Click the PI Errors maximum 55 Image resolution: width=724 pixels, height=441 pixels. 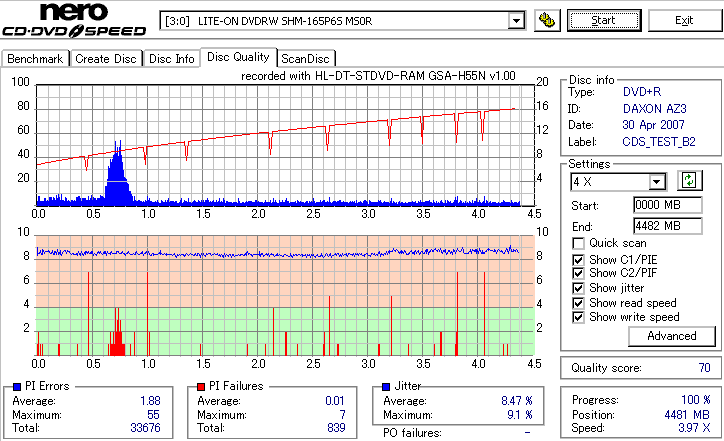click(x=153, y=415)
